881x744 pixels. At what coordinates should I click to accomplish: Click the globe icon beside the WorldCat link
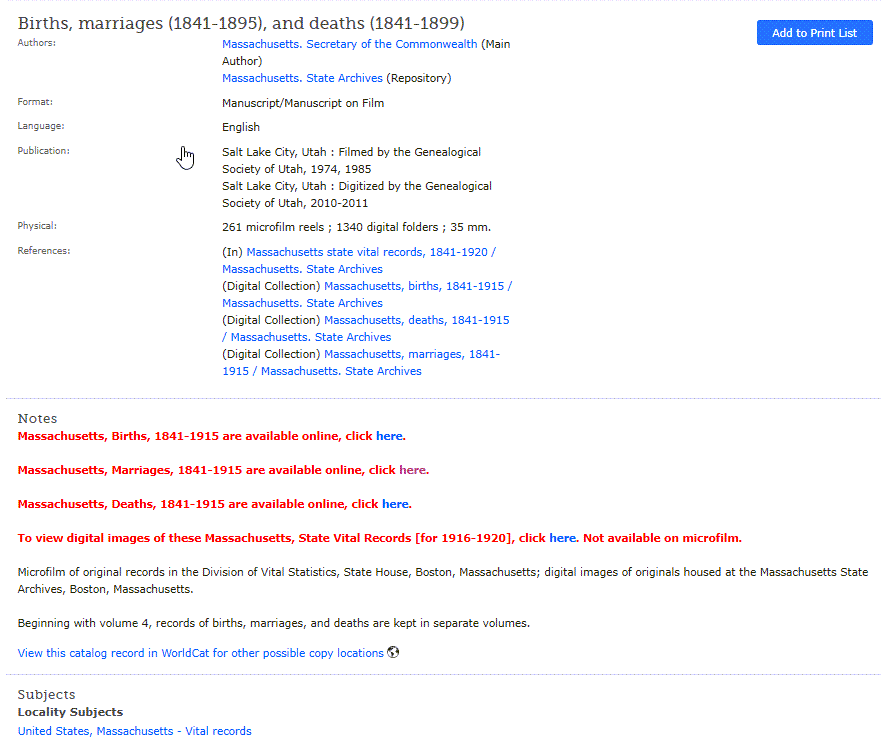click(x=393, y=653)
